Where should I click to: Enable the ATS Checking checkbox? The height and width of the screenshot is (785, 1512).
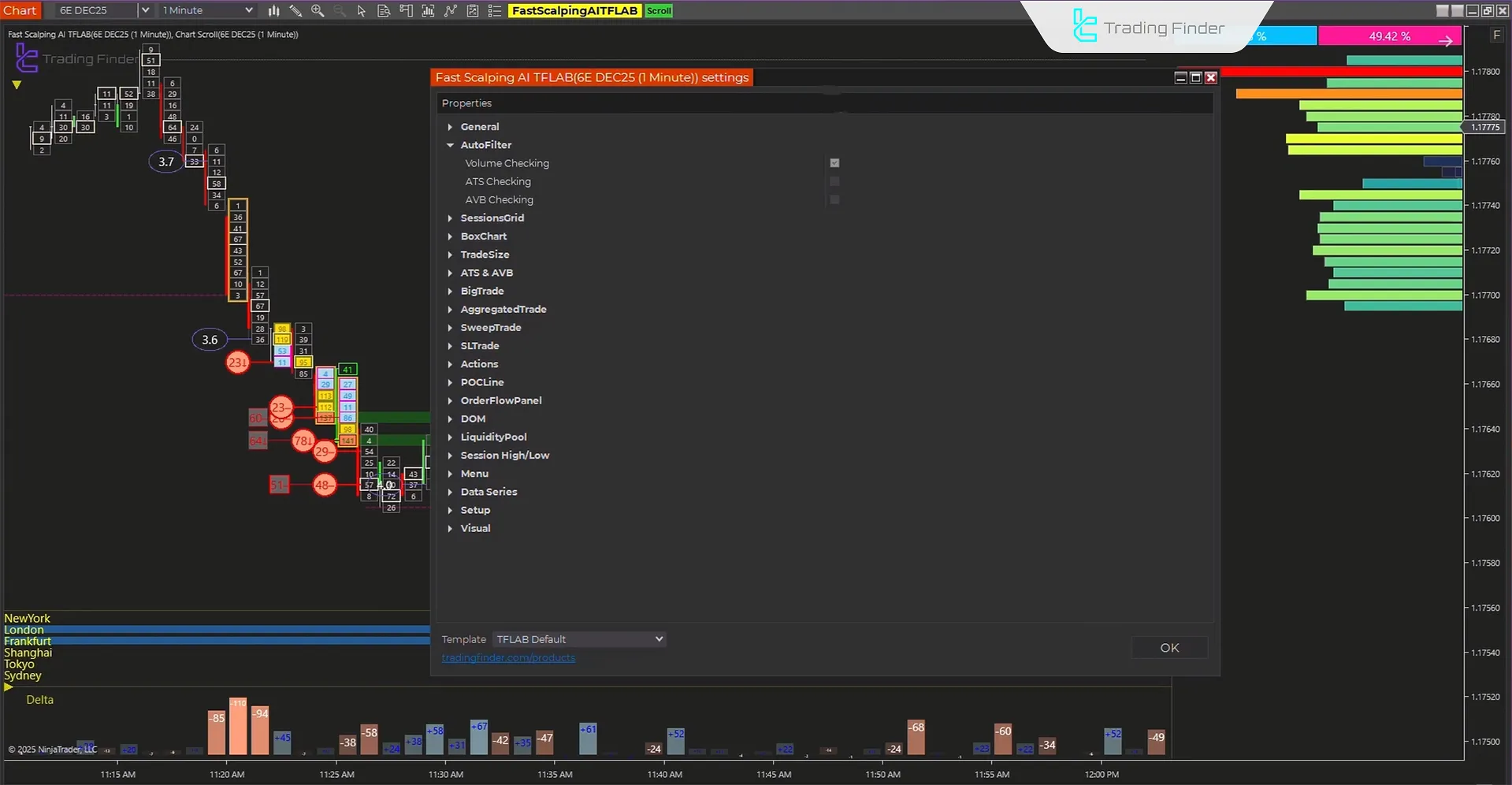[x=834, y=180]
